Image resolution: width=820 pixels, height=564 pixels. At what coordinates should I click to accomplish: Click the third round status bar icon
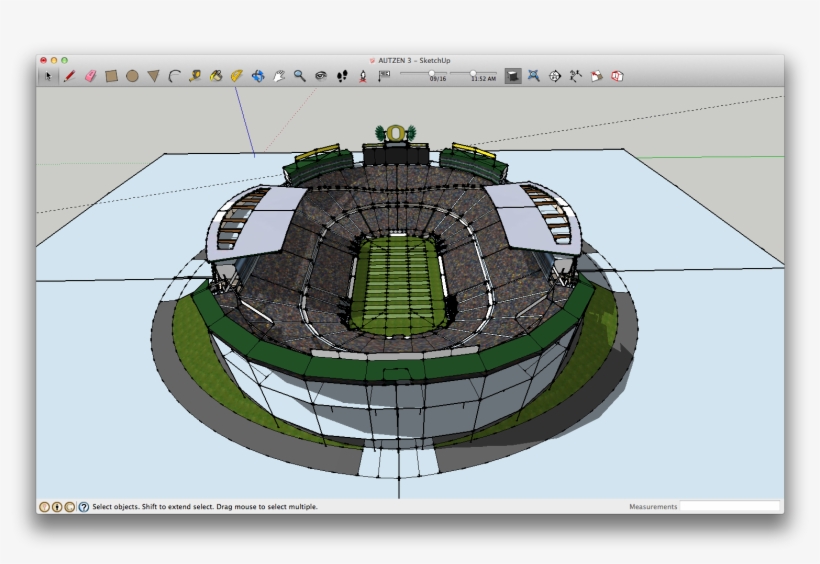tap(70, 506)
